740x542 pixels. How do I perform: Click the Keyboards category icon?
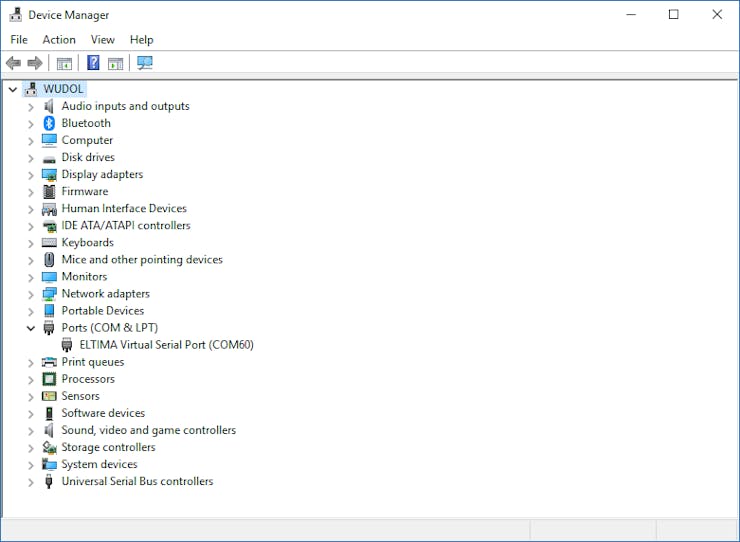[x=49, y=243]
